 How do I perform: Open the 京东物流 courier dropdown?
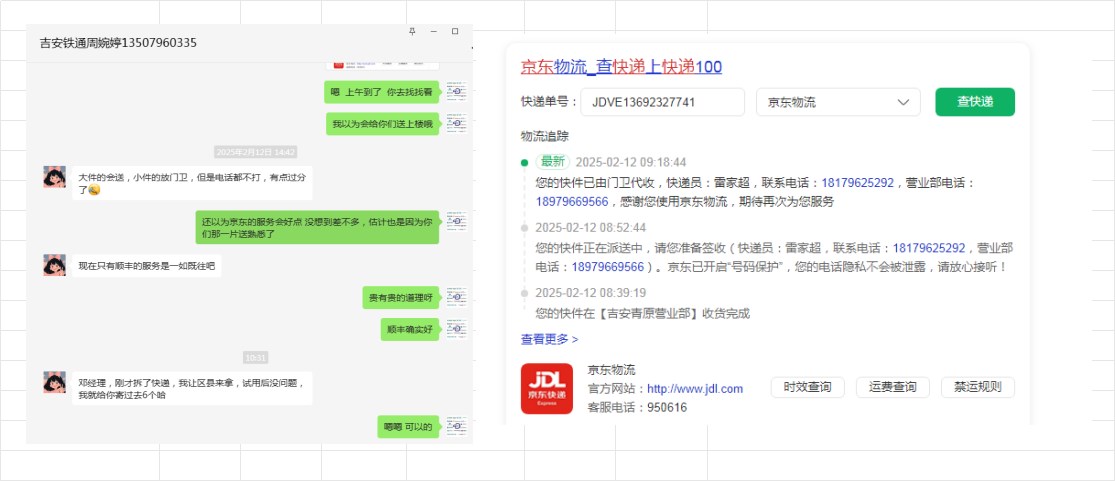point(838,102)
